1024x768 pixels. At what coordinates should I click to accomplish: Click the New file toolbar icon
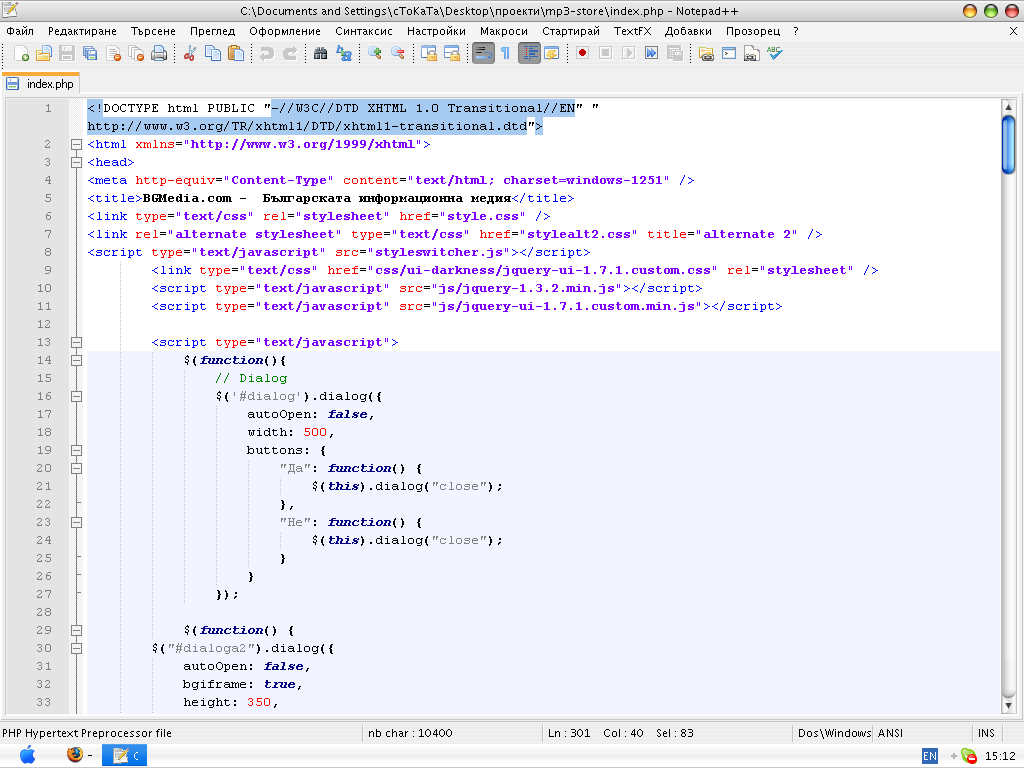pyautogui.click(x=19, y=53)
